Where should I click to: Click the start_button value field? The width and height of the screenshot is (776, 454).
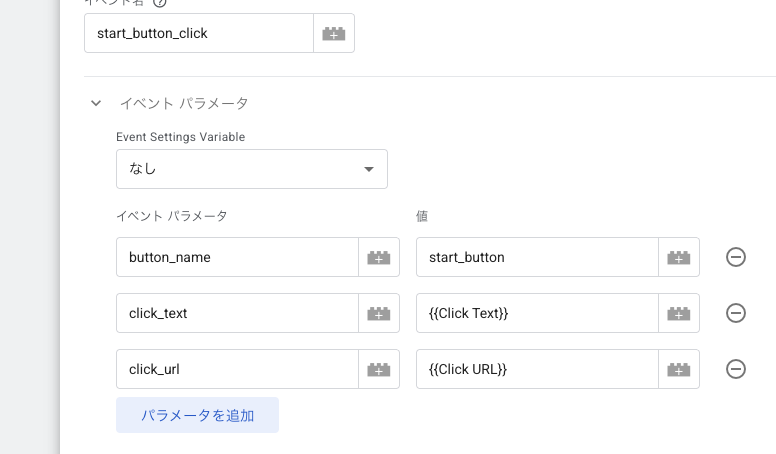pyautogui.click(x=537, y=257)
